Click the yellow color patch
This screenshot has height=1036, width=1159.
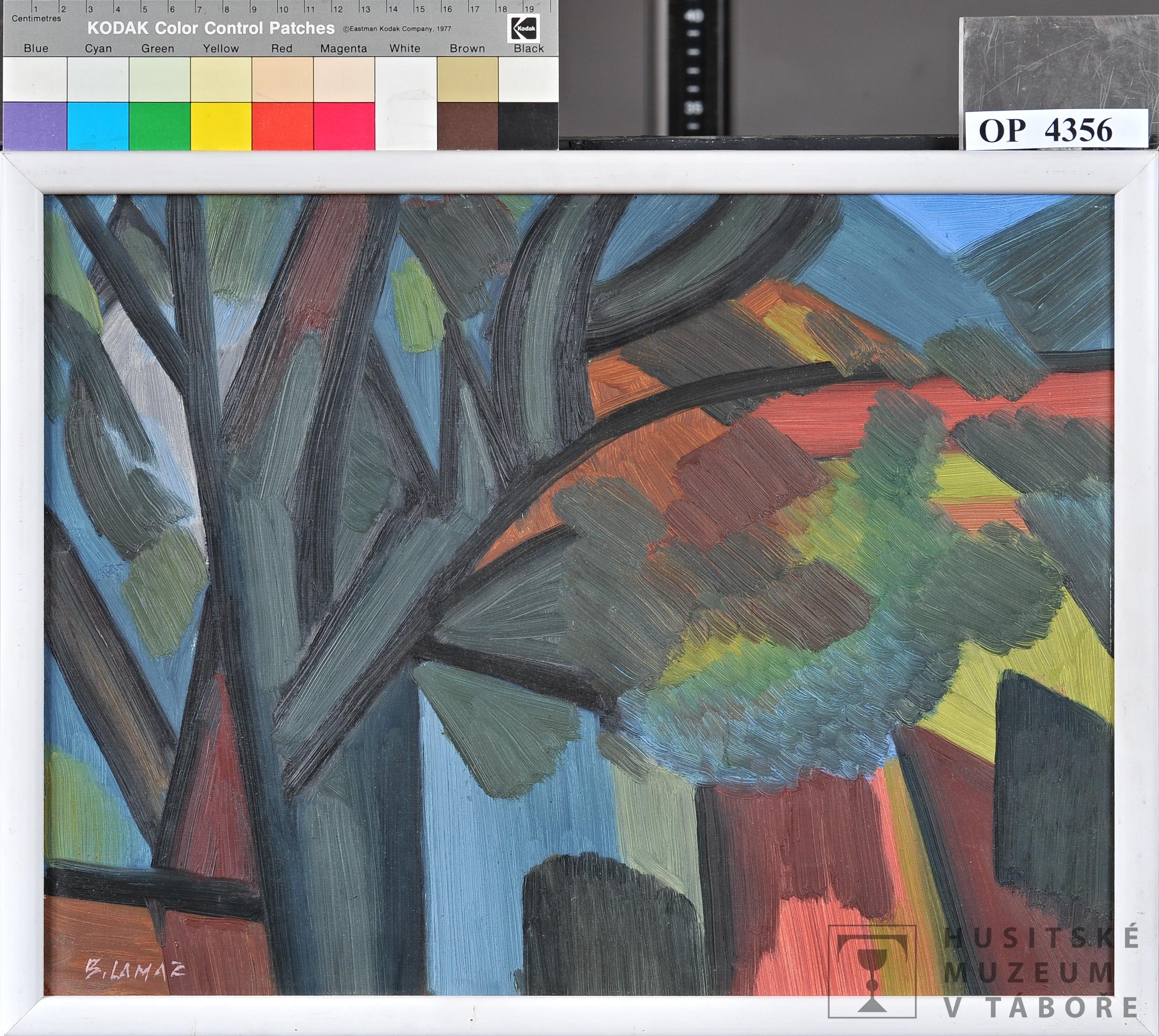tap(221, 126)
